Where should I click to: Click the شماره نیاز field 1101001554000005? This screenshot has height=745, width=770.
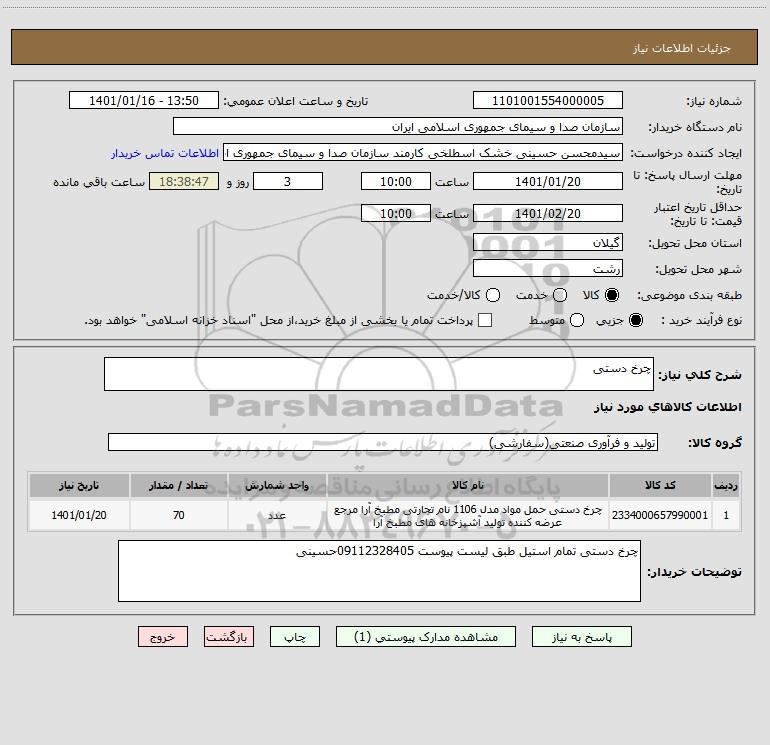[x=548, y=101]
